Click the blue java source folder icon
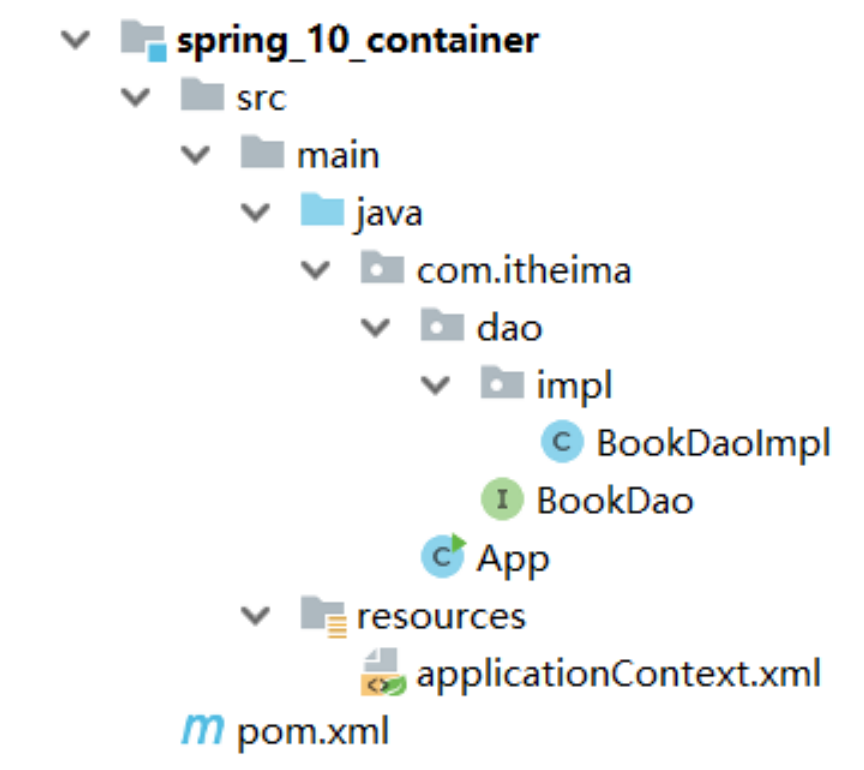 click(x=322, y=209)
